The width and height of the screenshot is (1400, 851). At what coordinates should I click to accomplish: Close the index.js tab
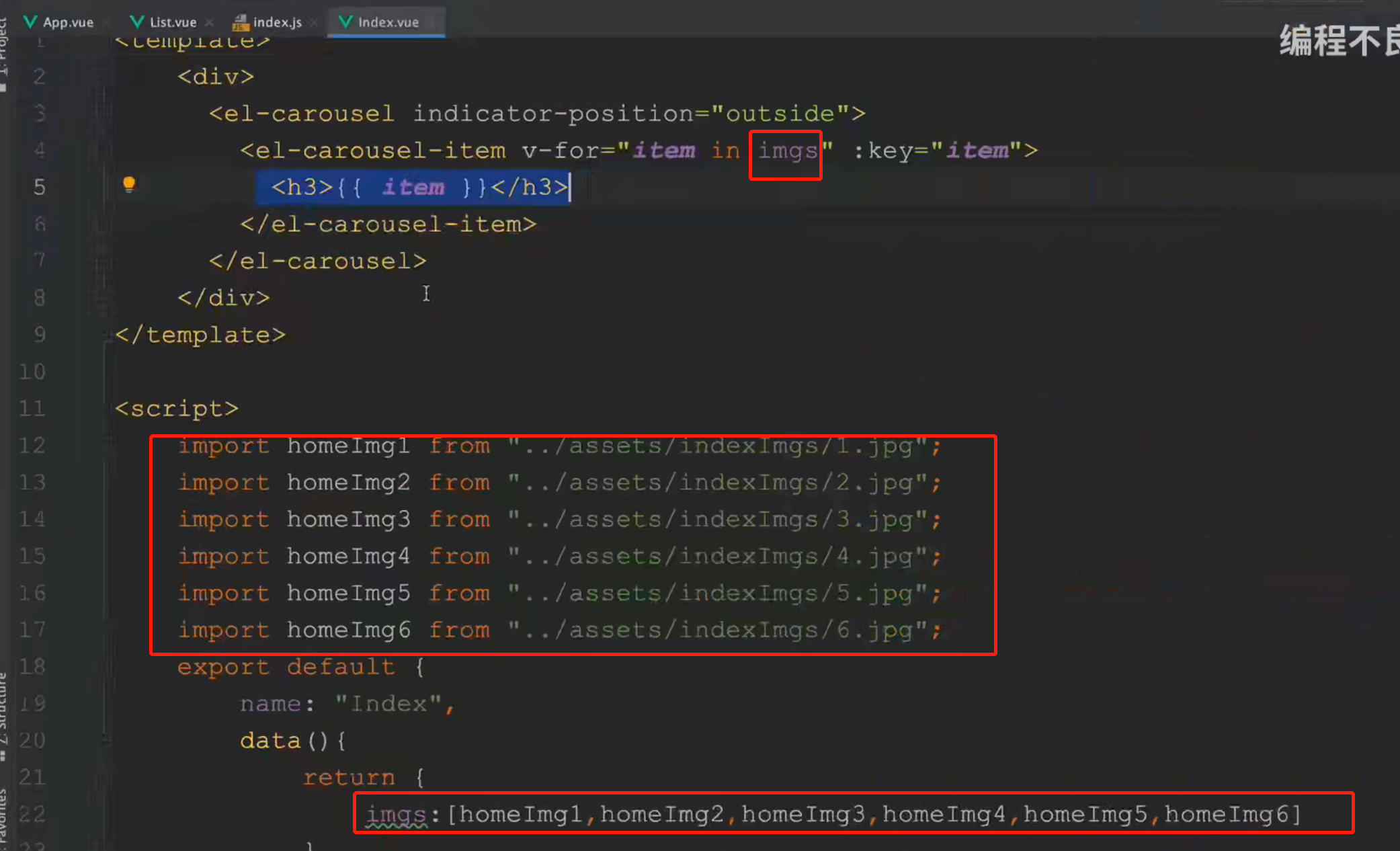point(313,22)
